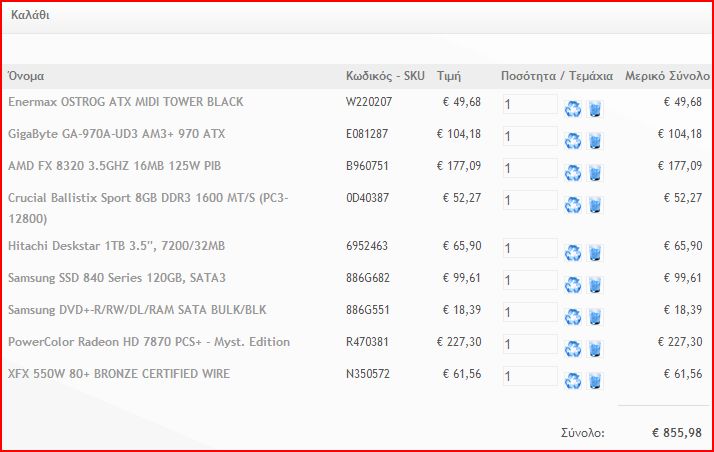Click trash icon to remove Enermax OSTROG case
714x452 pixels.
point(595,109)
